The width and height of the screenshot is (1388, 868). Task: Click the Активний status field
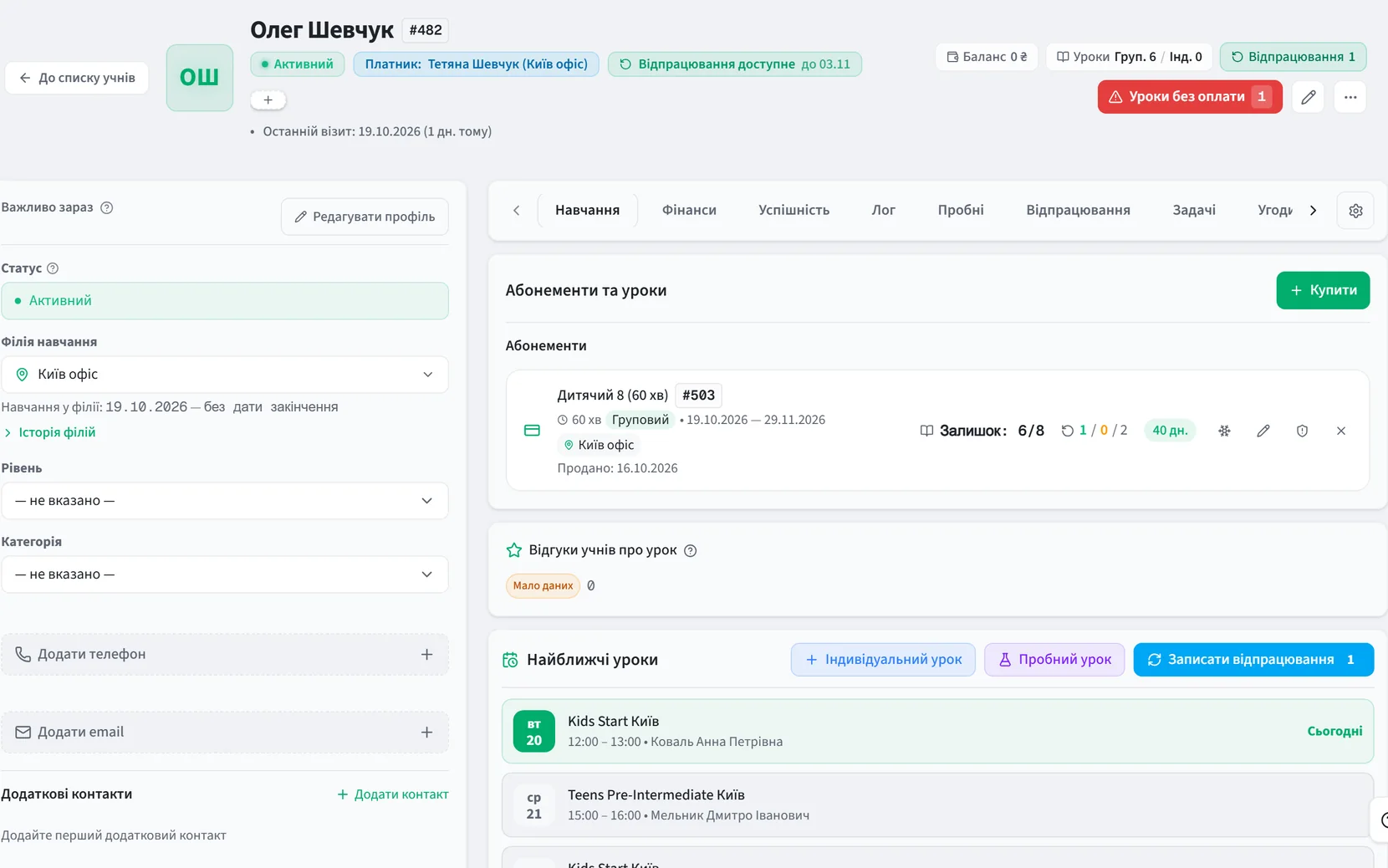coord(225,301)
